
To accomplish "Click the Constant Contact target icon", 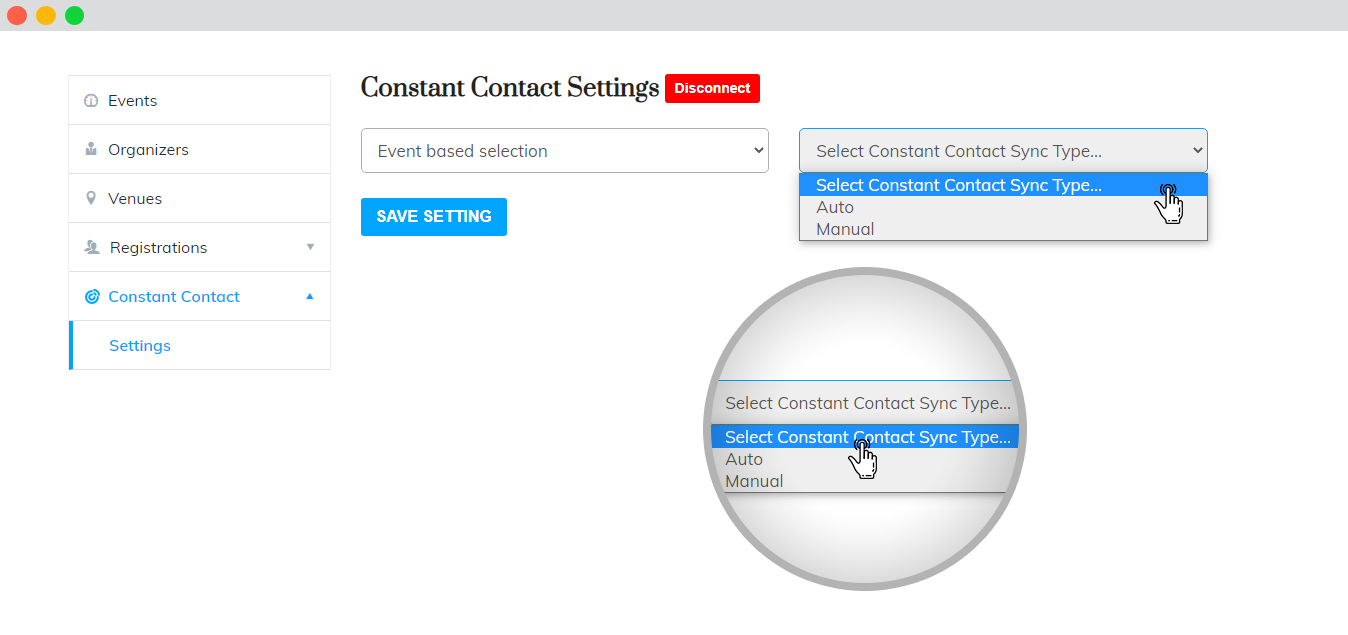I will coord(92,297).
